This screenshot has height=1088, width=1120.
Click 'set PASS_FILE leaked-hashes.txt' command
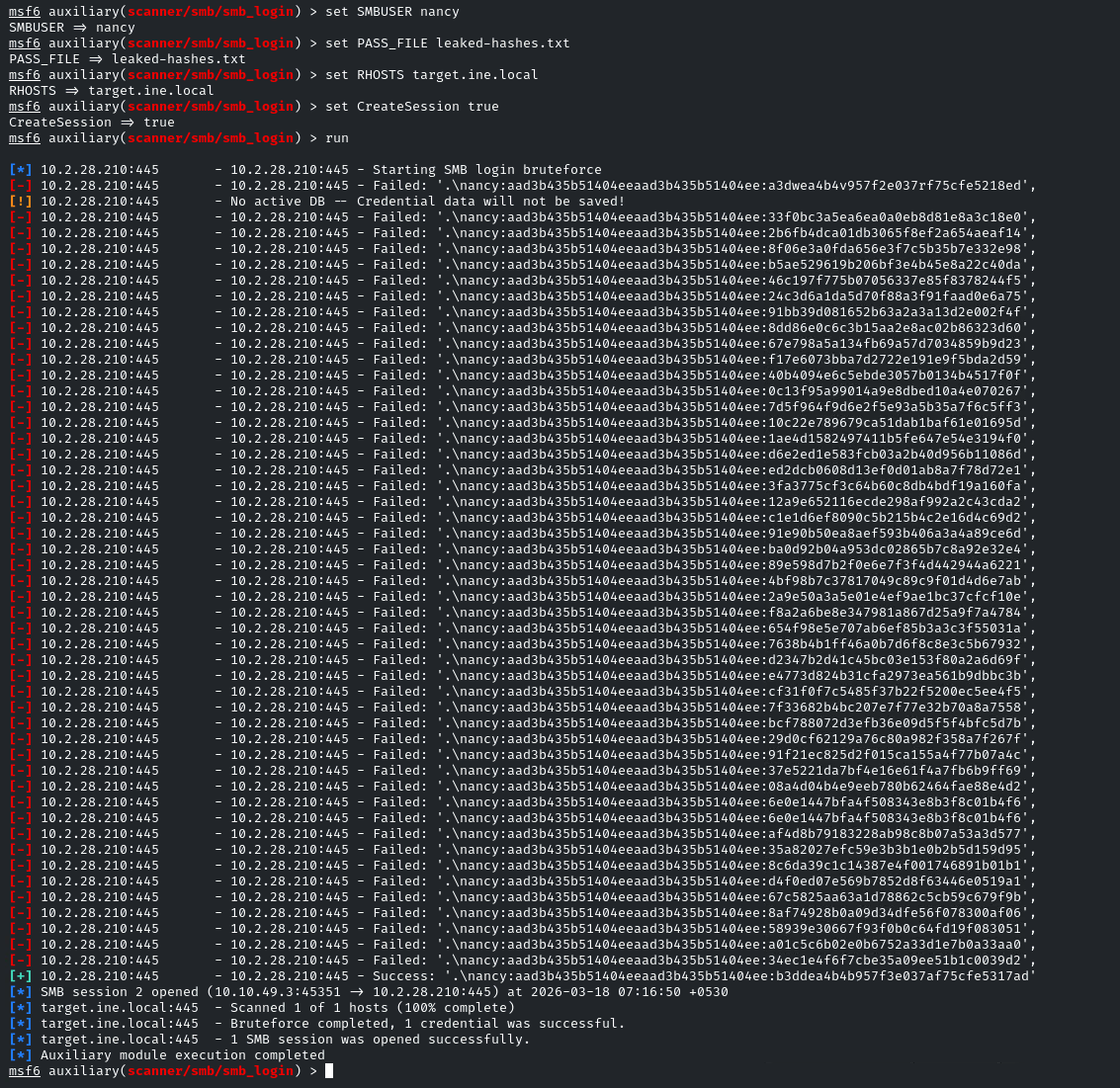(x=447, y=42)
